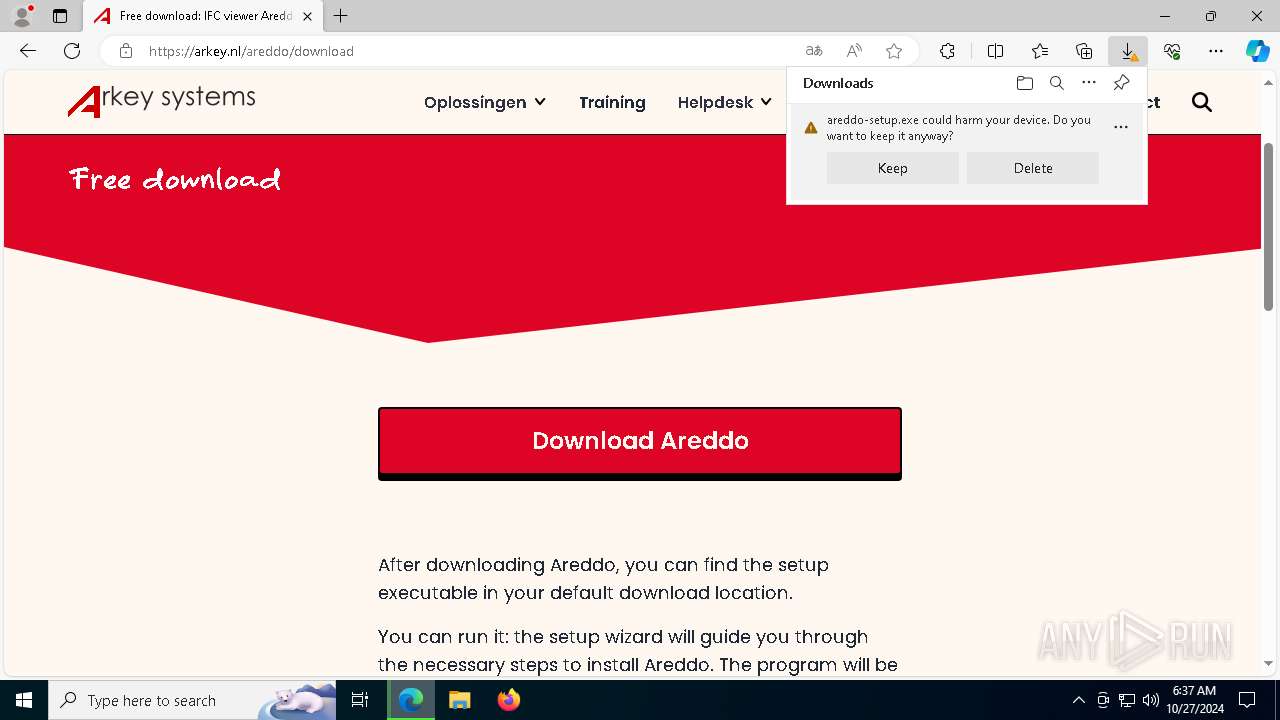The height and width of the screenshot is (720, 1280).
Task: Pin the Downloads panel
Action: point(1121,83)
